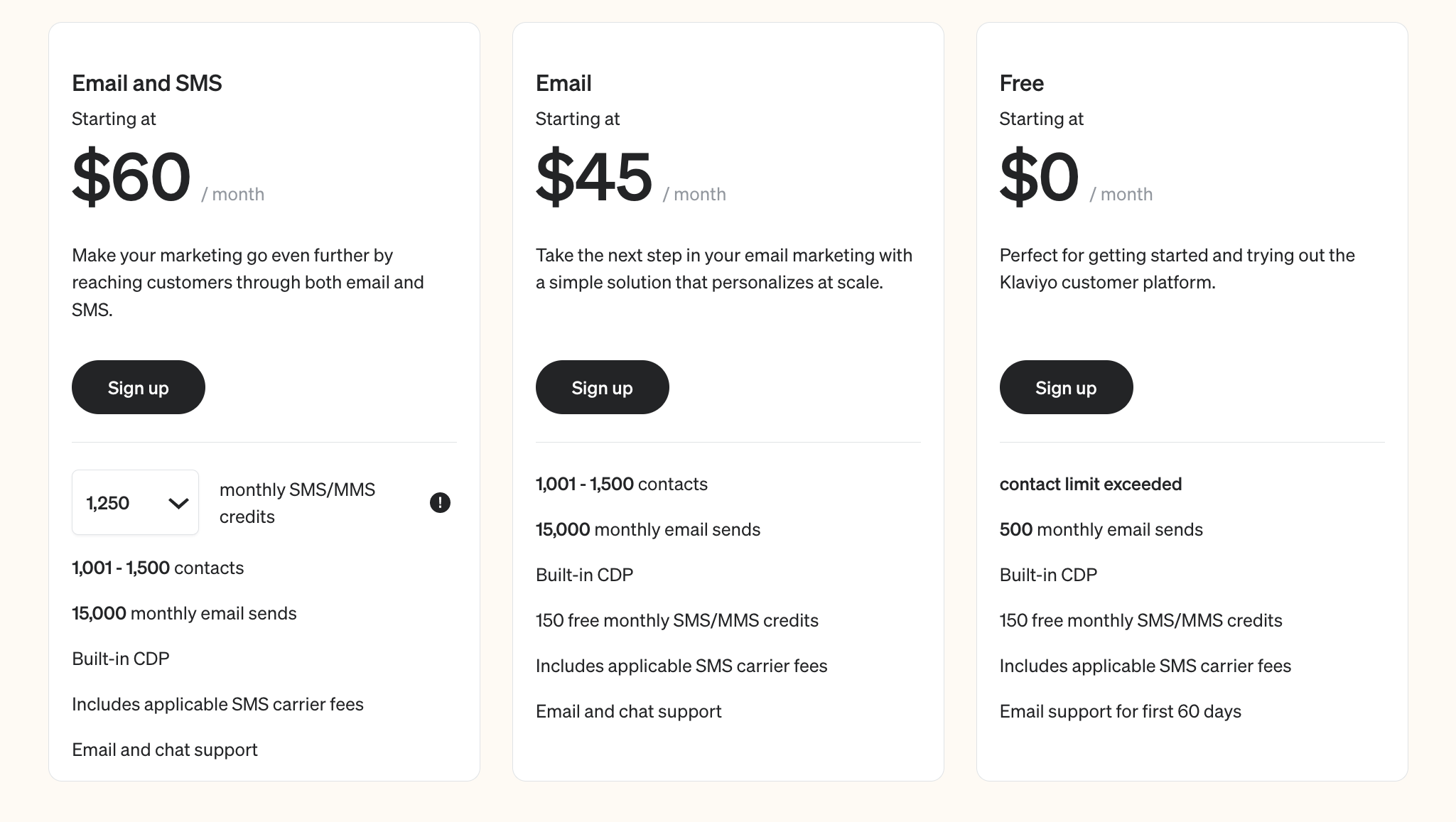1456x822 pixels.
Task: Click the $60 per month price
Action: click(x=168, y=177)
